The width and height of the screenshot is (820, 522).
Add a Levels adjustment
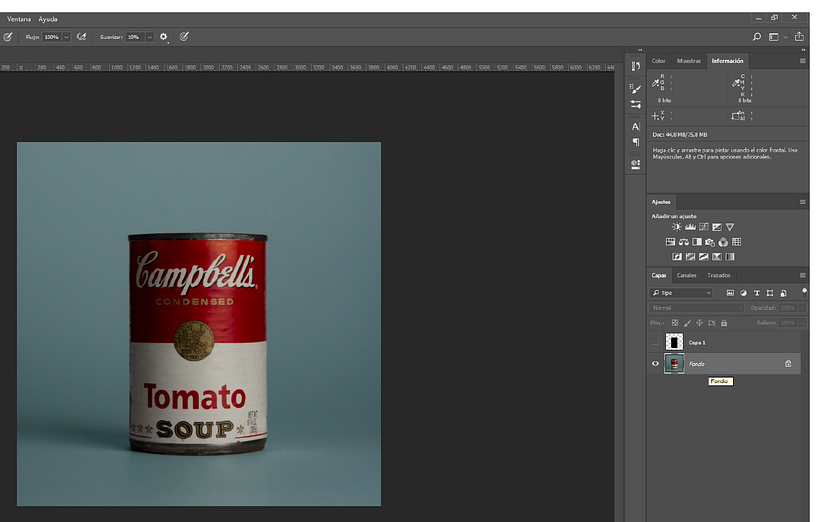point(690,227)
